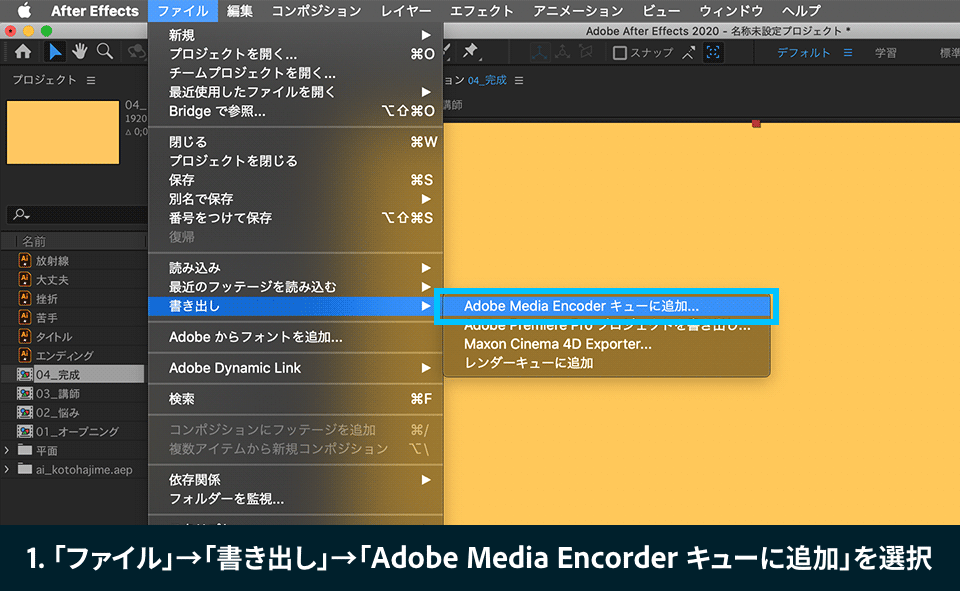Click the project panel search field
Screen dimensions: 960x591
click(77, 214)
